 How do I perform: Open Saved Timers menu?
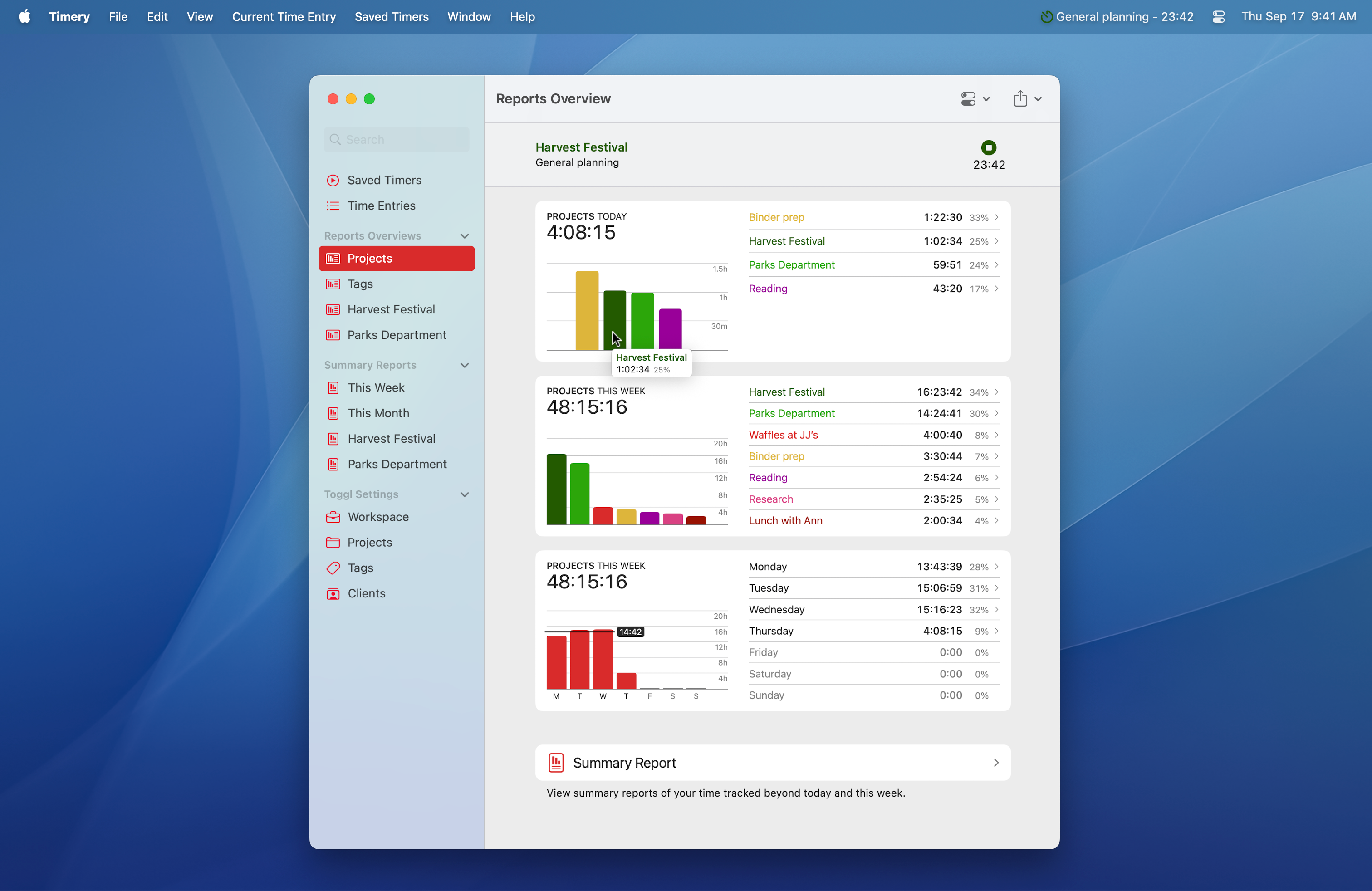(x=392, y=17)
